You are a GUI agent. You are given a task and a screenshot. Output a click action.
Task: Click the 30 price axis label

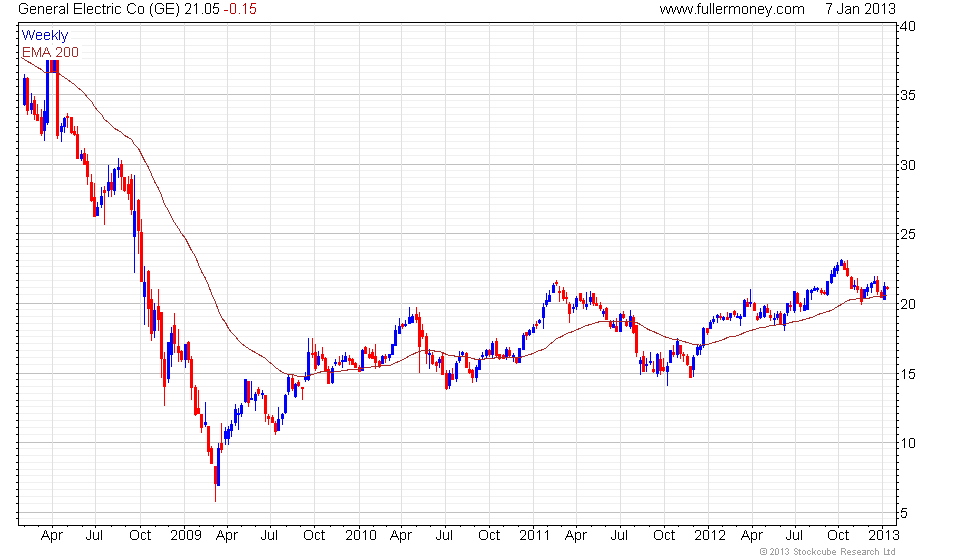pyautogui.click(x=908, y=165)
